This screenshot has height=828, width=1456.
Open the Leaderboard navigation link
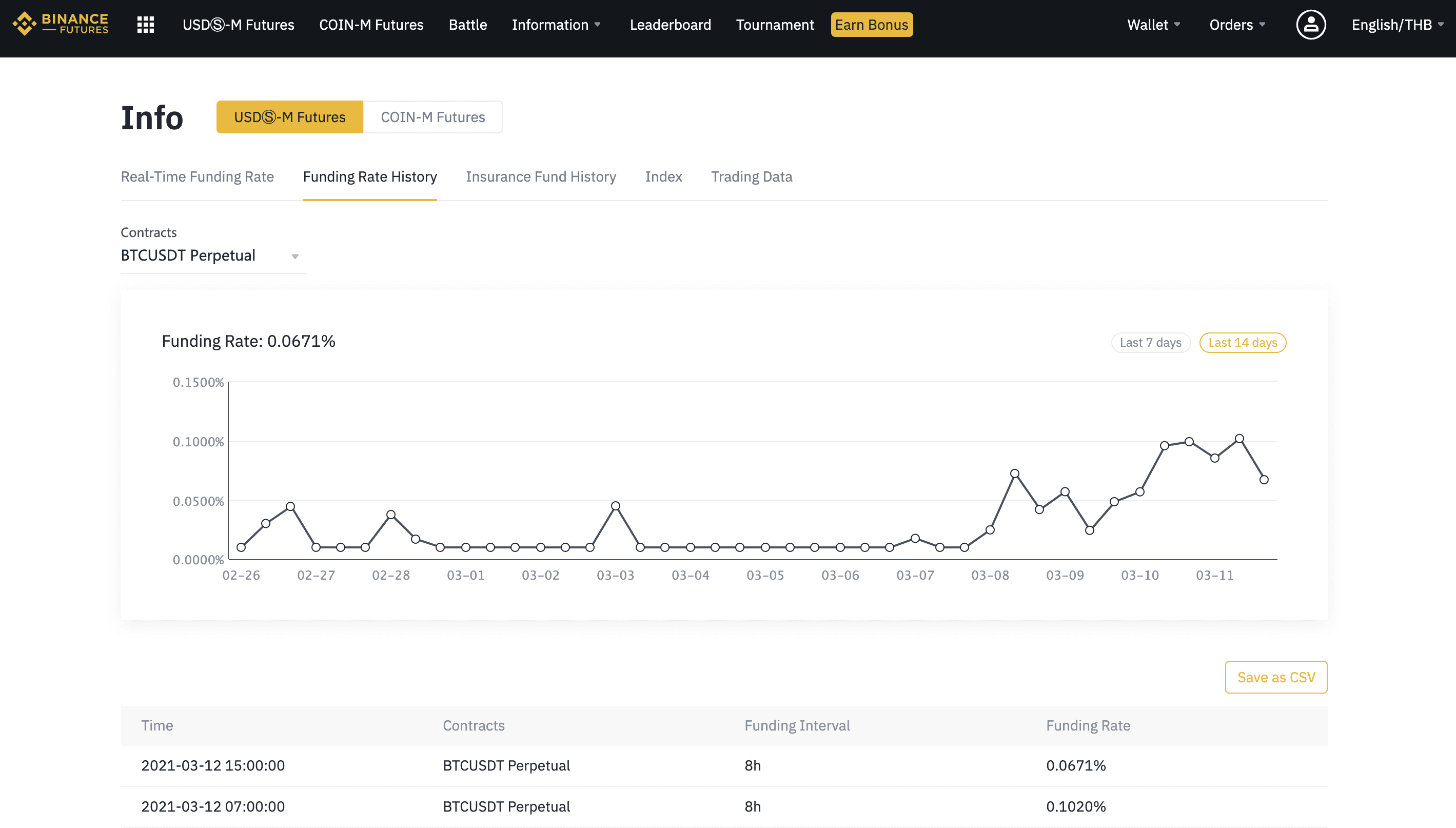(671, 25)
